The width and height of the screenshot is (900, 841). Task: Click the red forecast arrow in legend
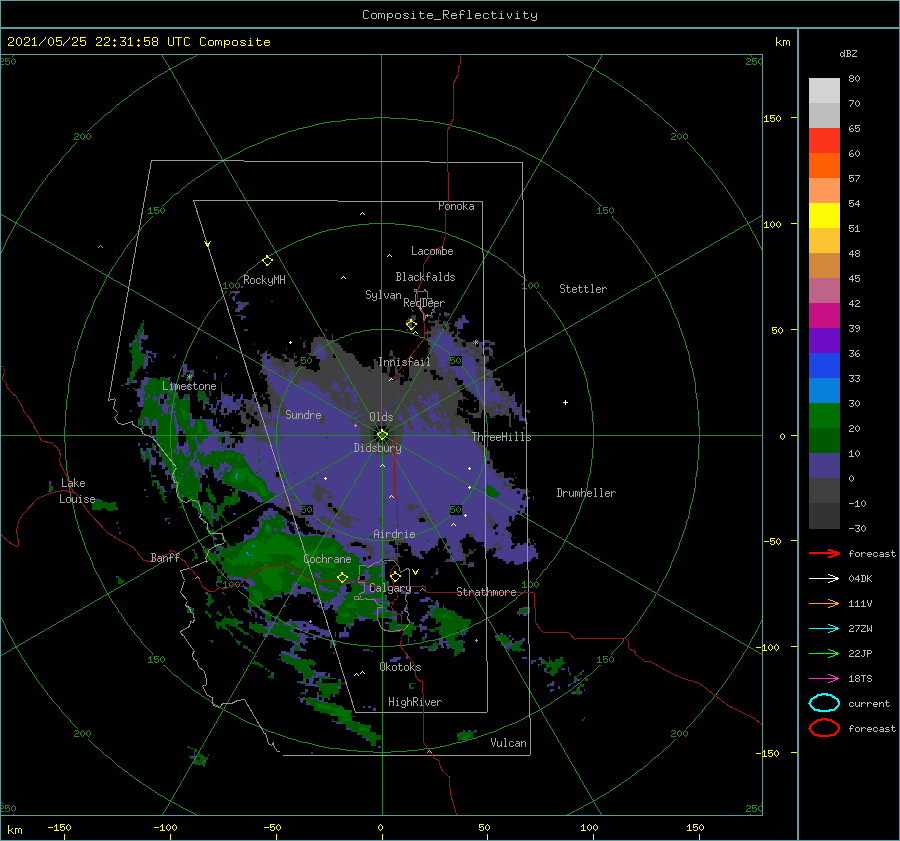click(x=824, y=553)
